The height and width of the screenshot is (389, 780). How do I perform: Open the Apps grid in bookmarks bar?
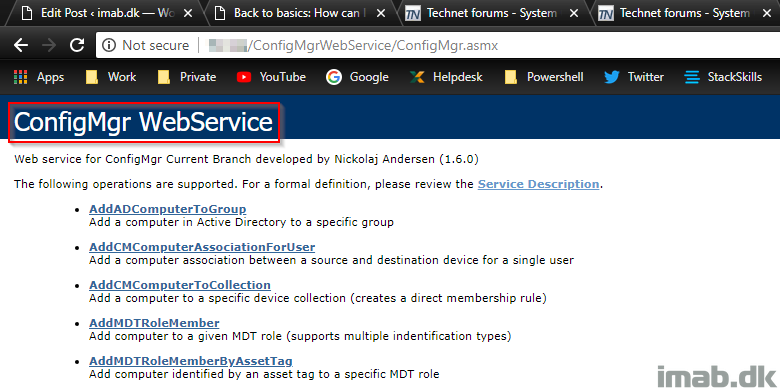[39, 77]
